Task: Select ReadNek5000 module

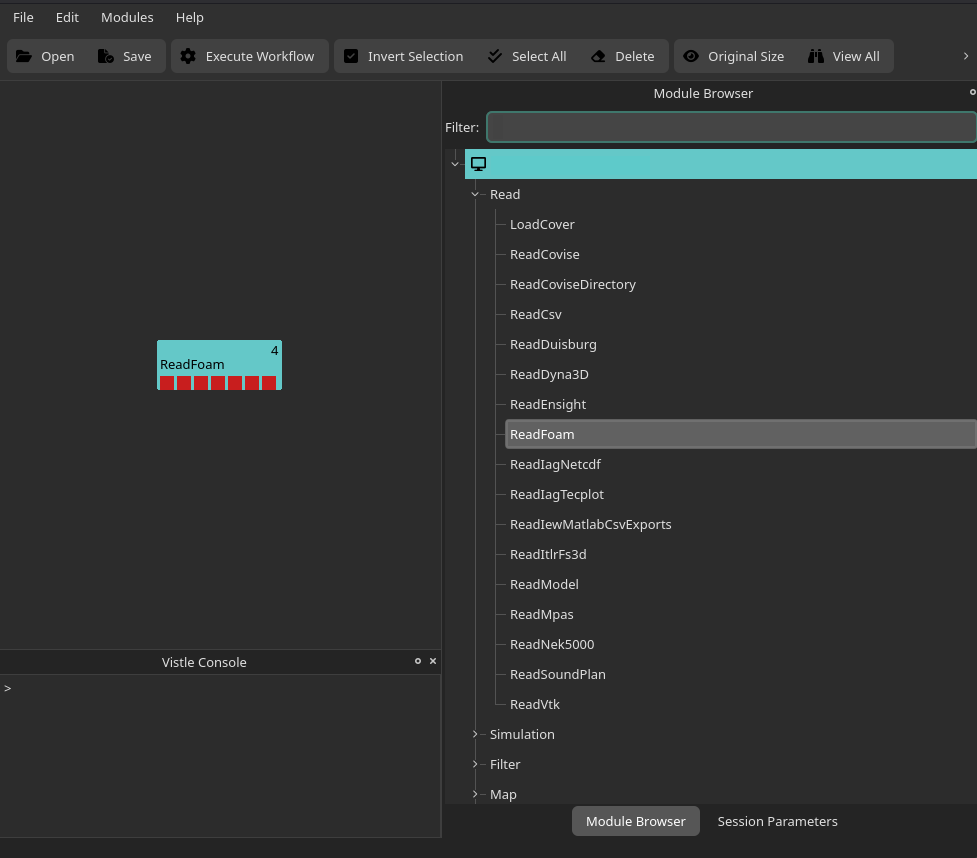Action: (x=552, y=644)
